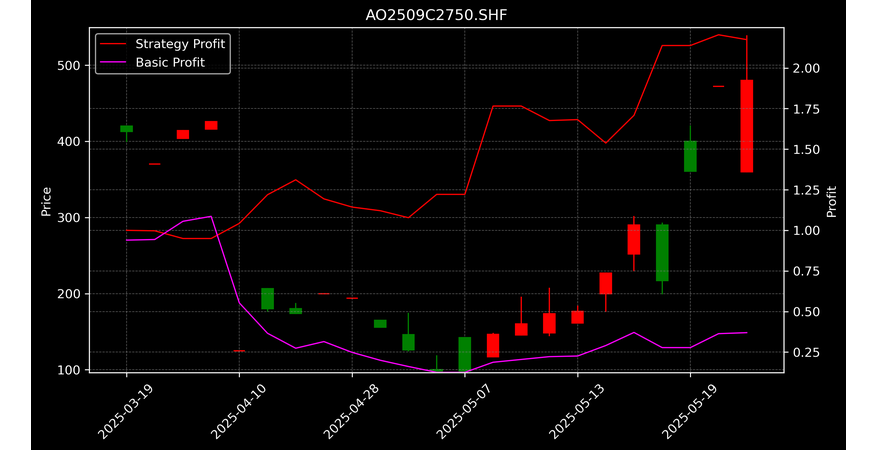This screenshot has width=878, height=450.
Task: Click the 1.50 profit tick label
Action: click(x=805, y=149)
